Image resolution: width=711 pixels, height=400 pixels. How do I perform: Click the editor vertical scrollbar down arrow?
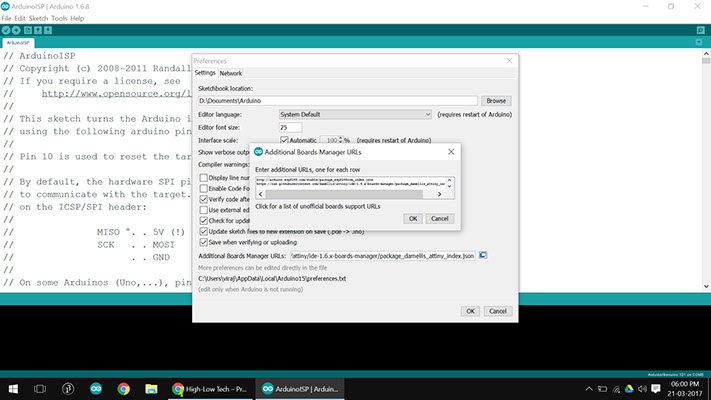pyautogui.click(x=706, y=286)
